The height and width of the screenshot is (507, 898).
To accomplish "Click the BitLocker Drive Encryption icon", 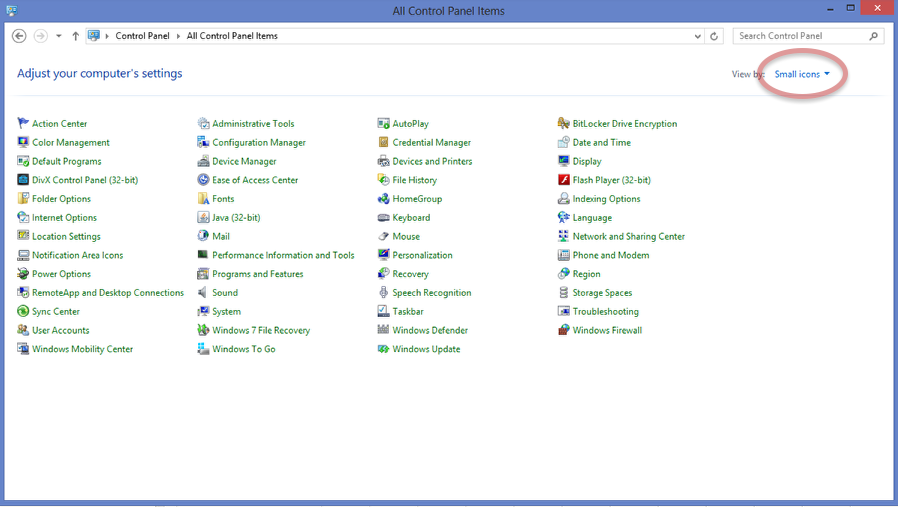I will [564, 123].
